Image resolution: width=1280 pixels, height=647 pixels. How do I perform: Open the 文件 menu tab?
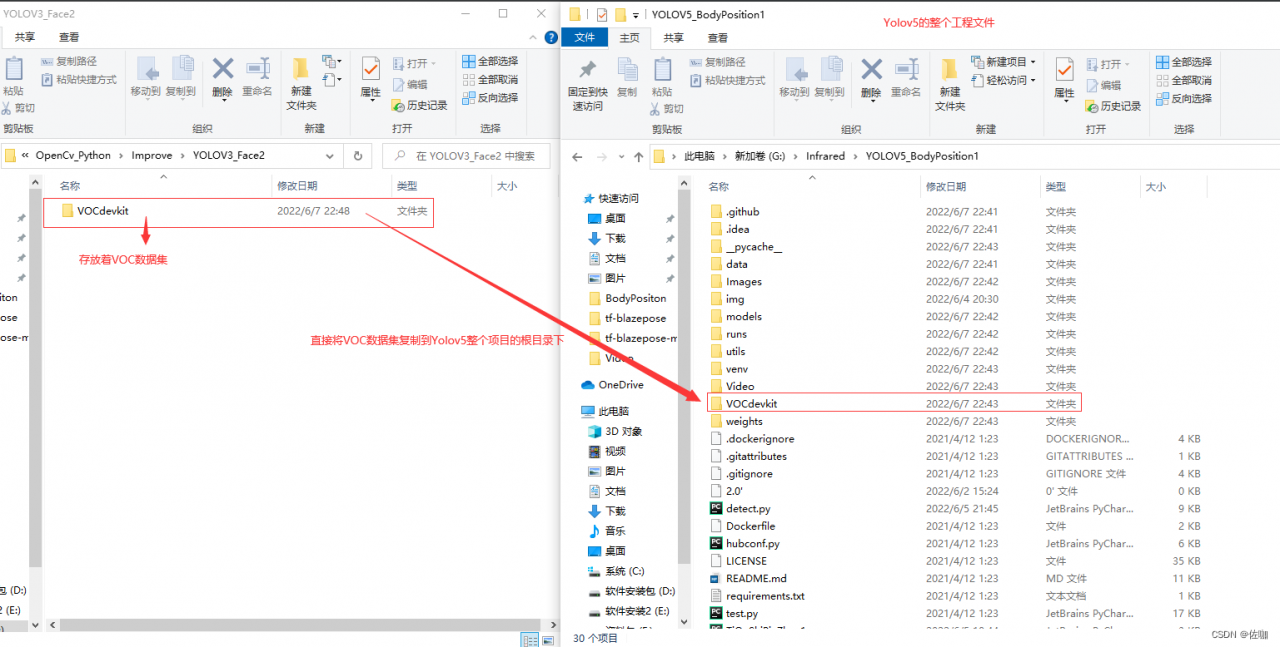coord(584,37)
